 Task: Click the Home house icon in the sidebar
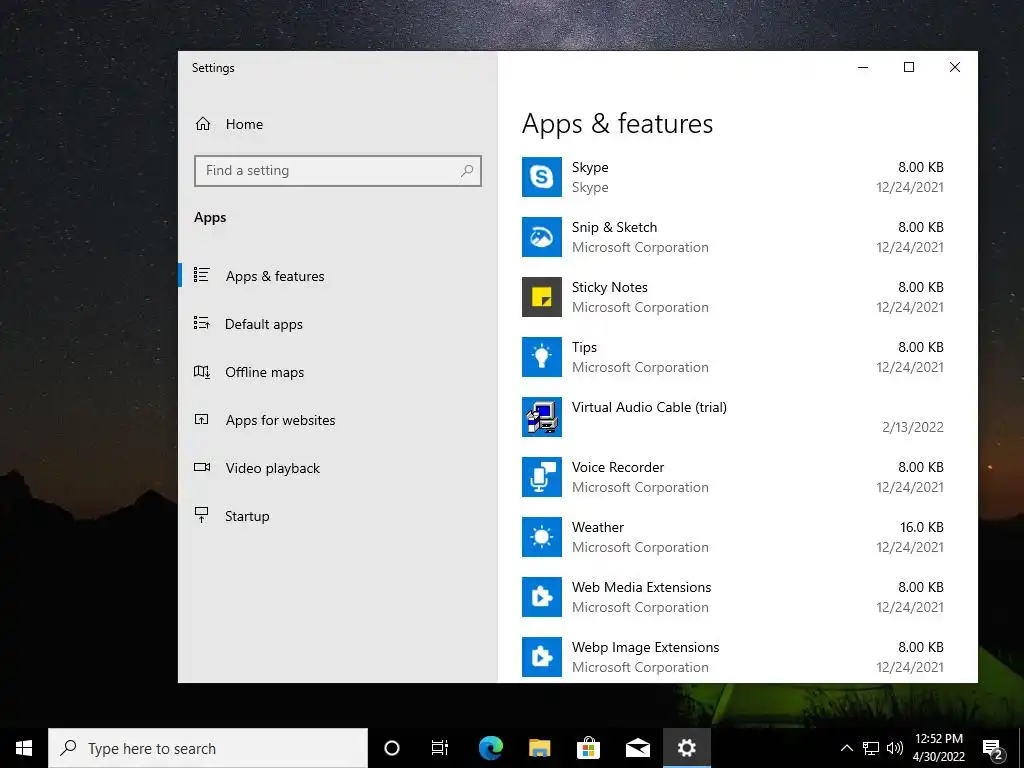pos(203,124)
